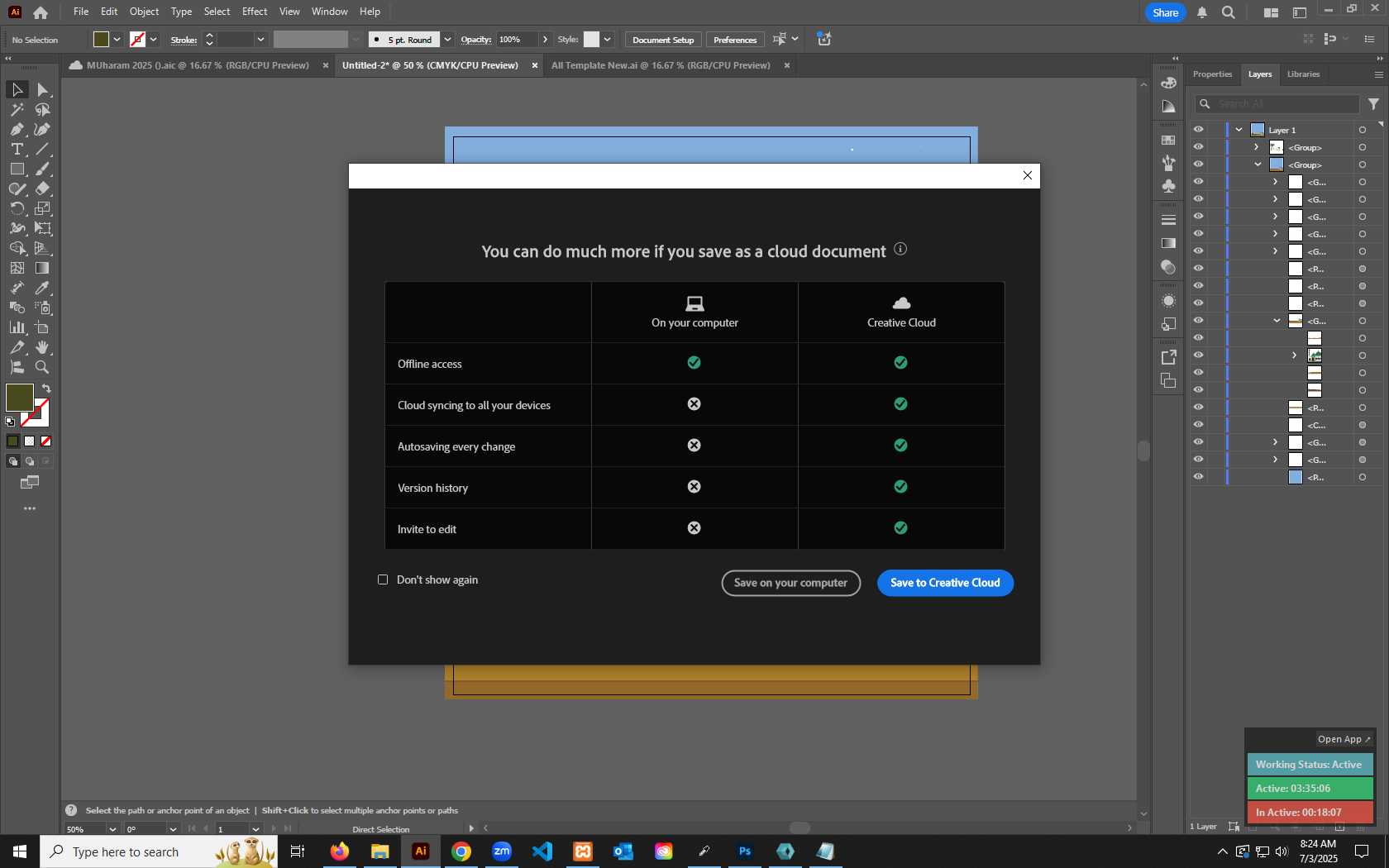Viewport: 1389px width, 868px height.
Task: Switch to Properties panel tab
Action: [1212, 74]
